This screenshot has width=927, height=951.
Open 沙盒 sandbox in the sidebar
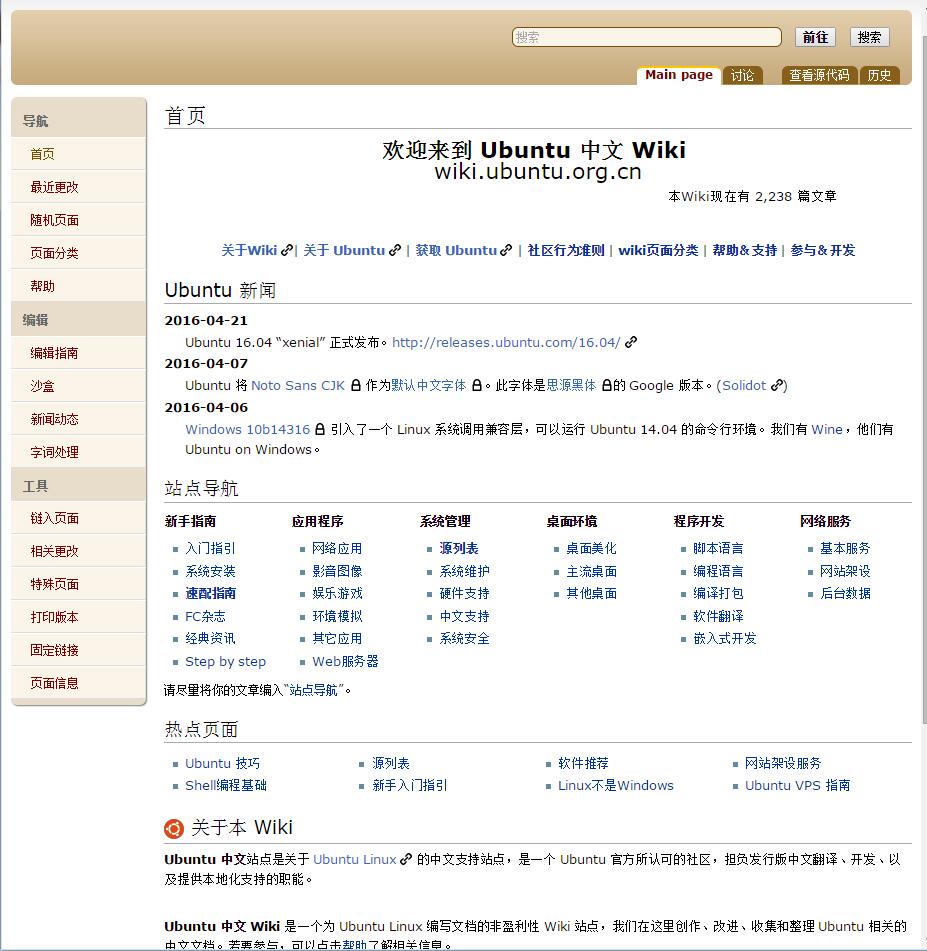pyautogui.click(x=42, y=386)
